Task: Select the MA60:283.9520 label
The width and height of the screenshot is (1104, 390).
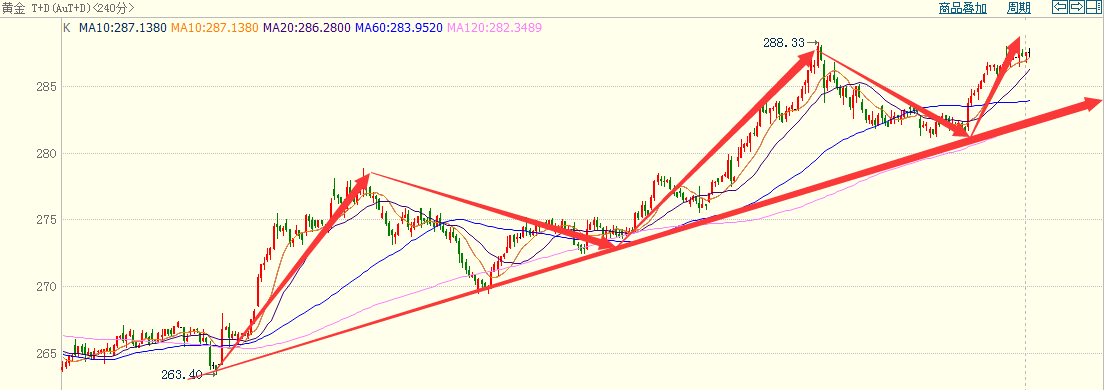Action: [399, 28]
